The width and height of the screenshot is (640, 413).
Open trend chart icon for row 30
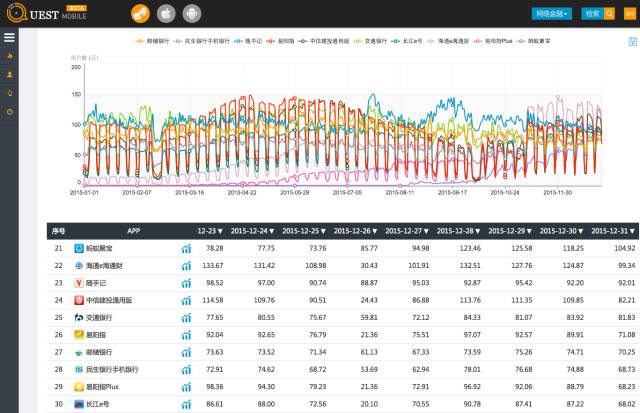(x=186, y=404)
